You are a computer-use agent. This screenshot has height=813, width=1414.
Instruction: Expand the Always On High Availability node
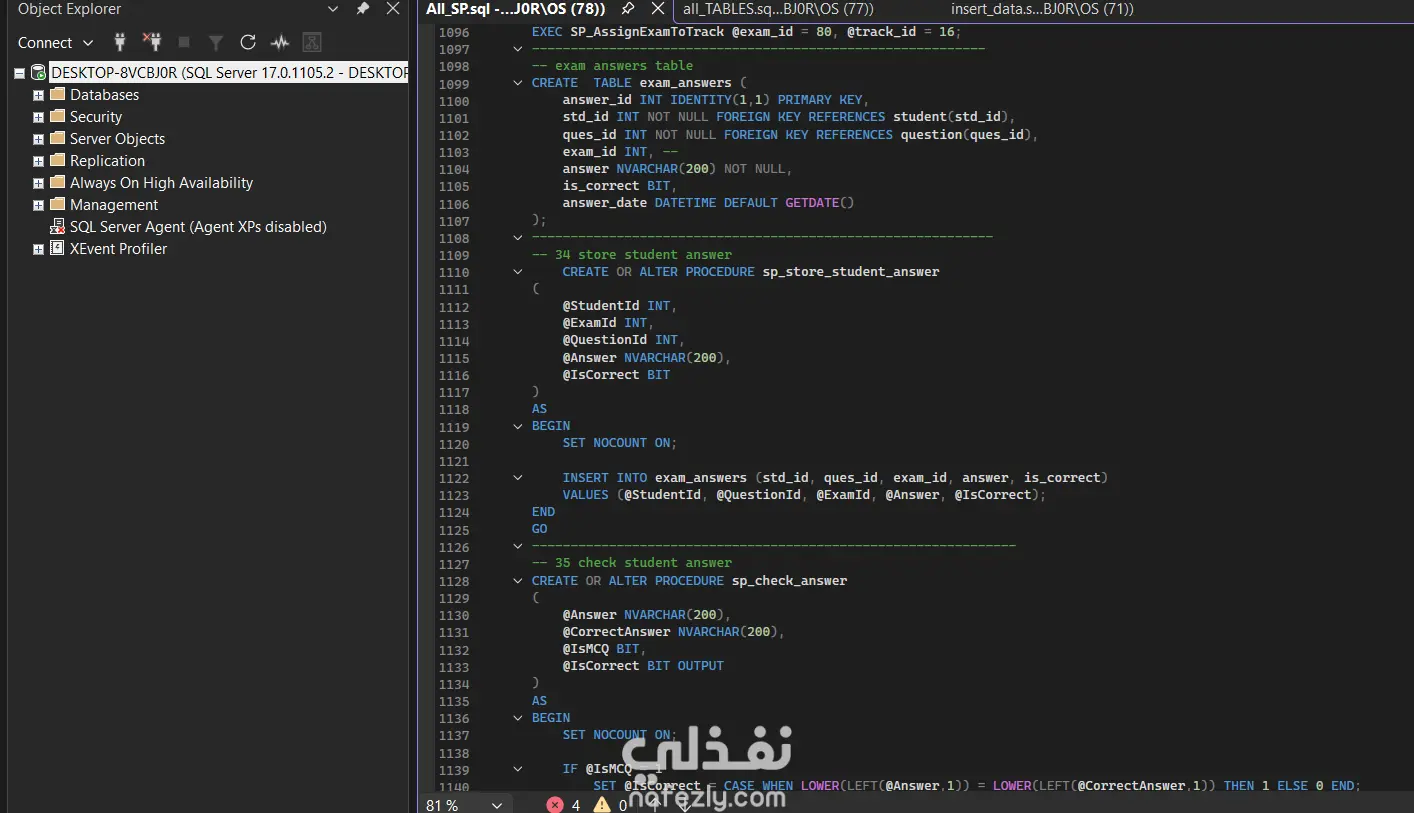point(38,183)
